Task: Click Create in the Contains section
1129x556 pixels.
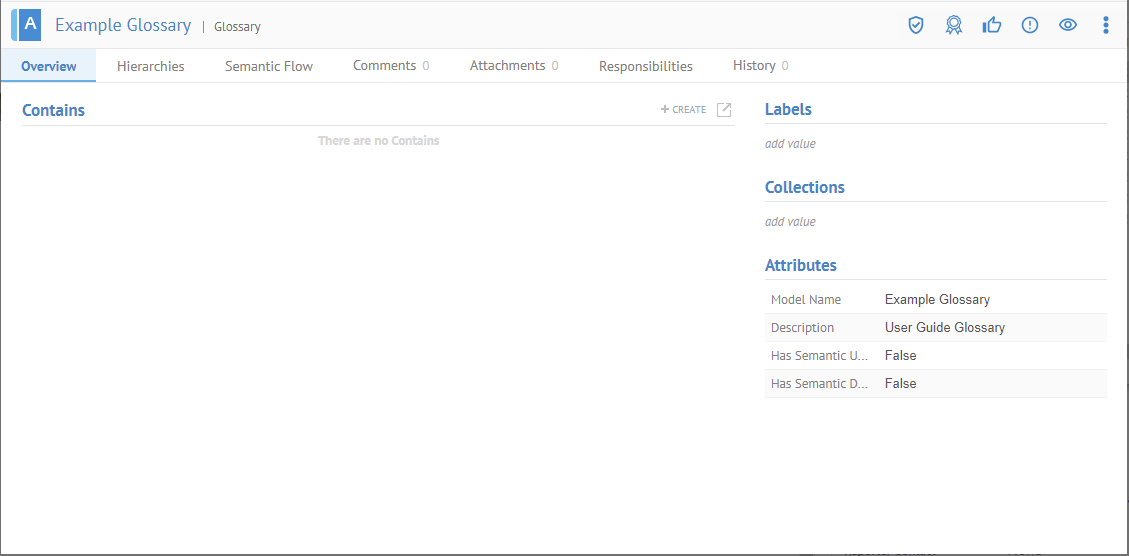Action: [684, 110]
